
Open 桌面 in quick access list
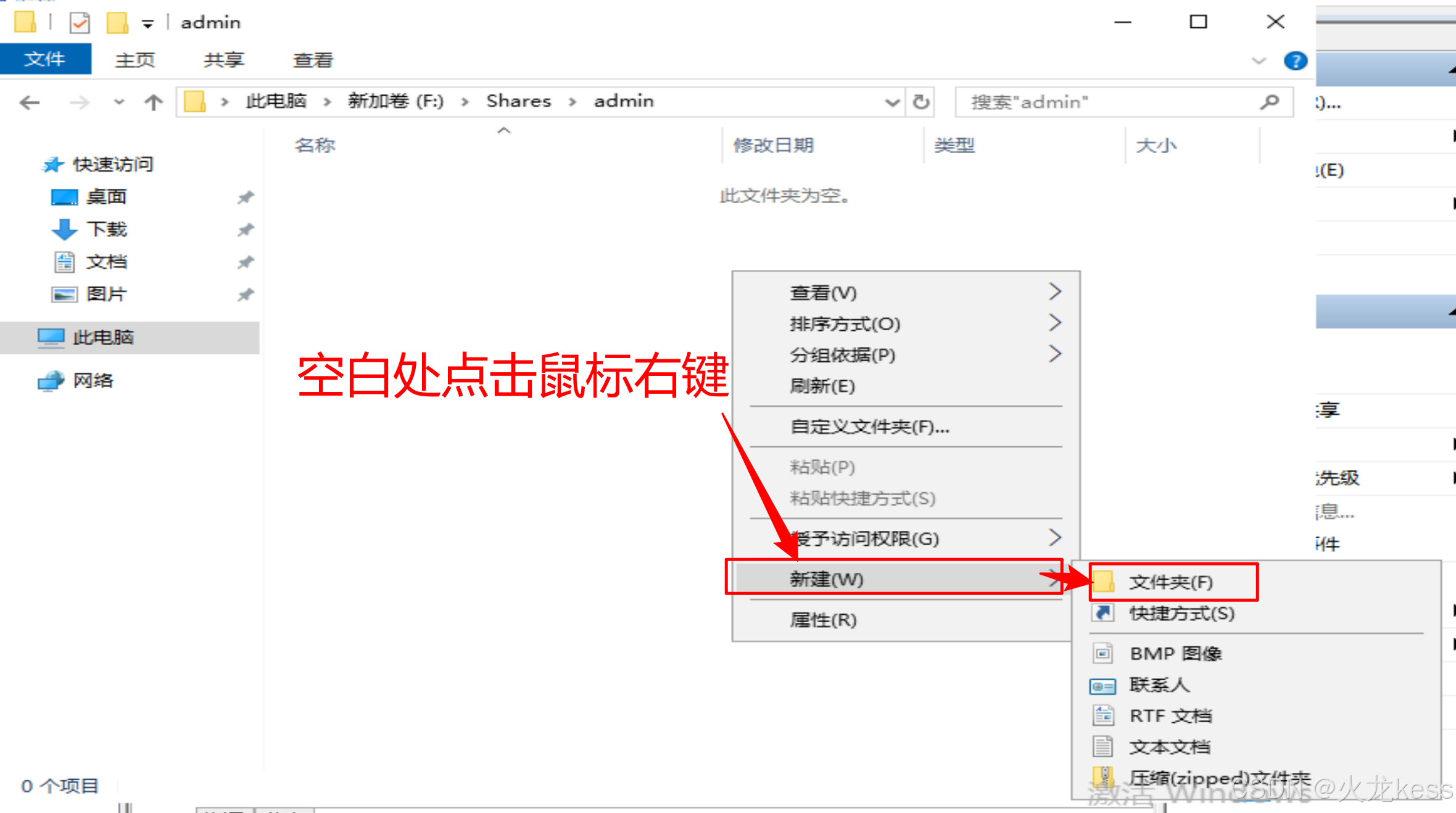(106, 197)
